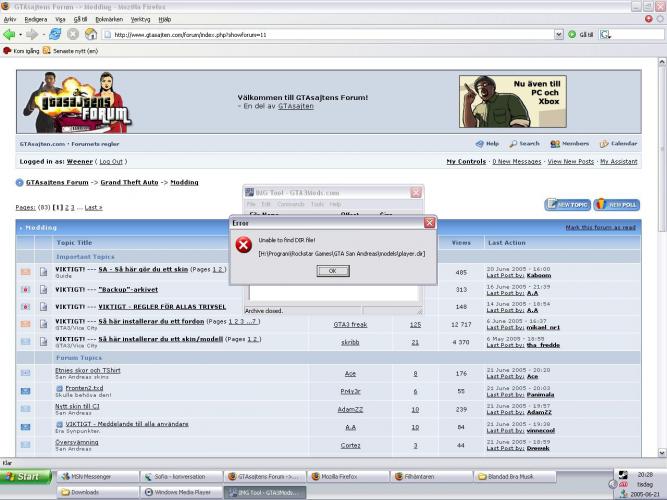Click the Windows Start button
Image resolution: width=667 pixels, height=500 pixels.
click(22, 477)
